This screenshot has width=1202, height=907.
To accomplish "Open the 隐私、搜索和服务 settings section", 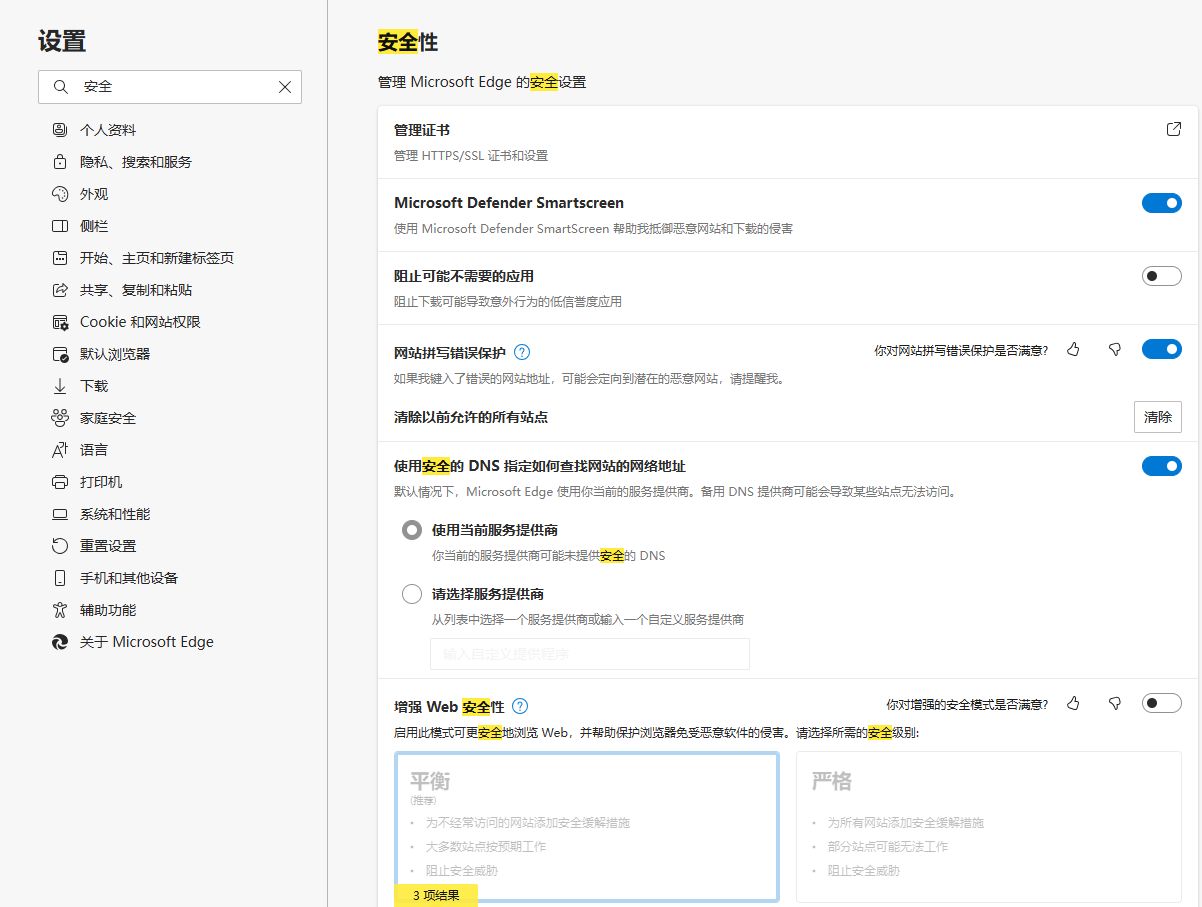I will (x=130, y=161).
